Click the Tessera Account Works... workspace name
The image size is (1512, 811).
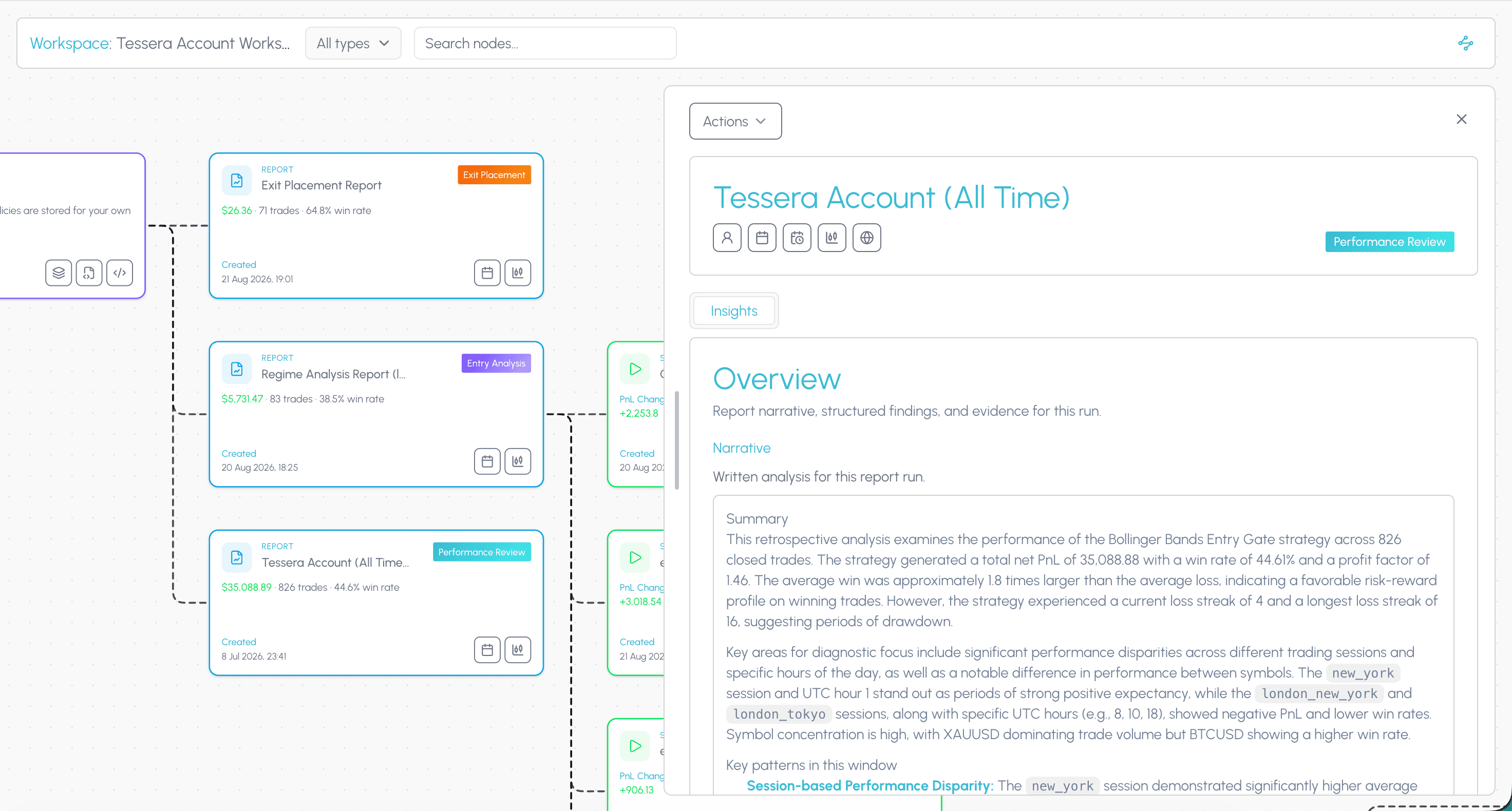click(x=203, y=43)
